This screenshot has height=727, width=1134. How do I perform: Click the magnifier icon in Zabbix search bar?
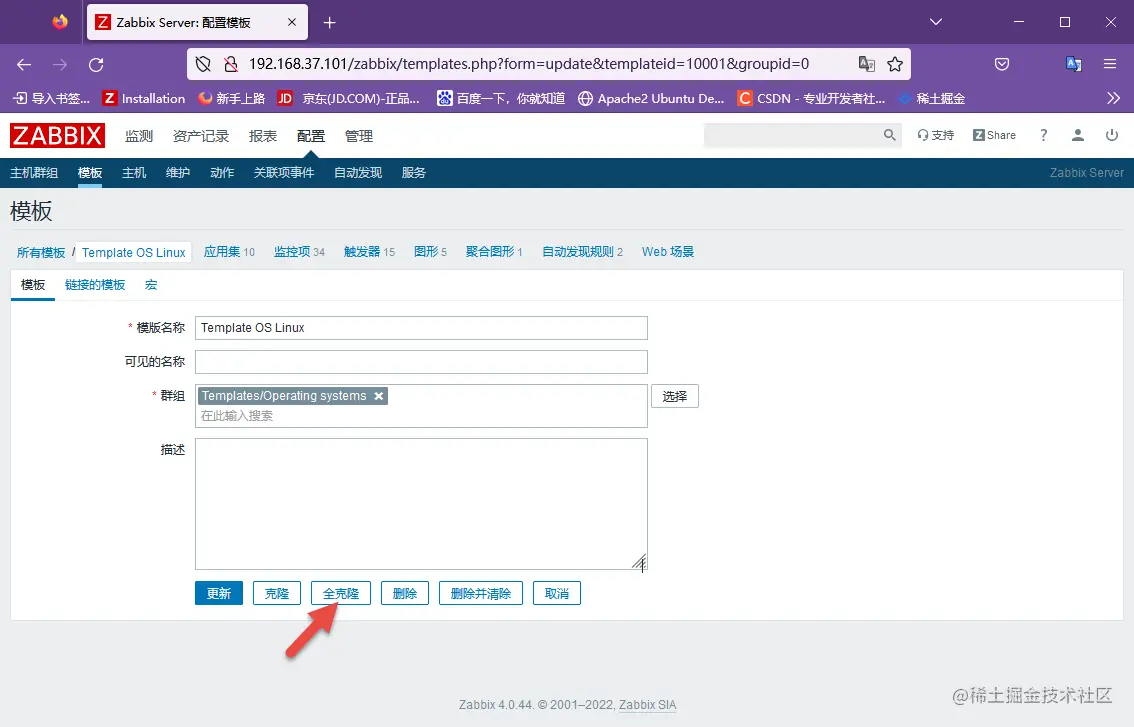click(x=889, y=134)
